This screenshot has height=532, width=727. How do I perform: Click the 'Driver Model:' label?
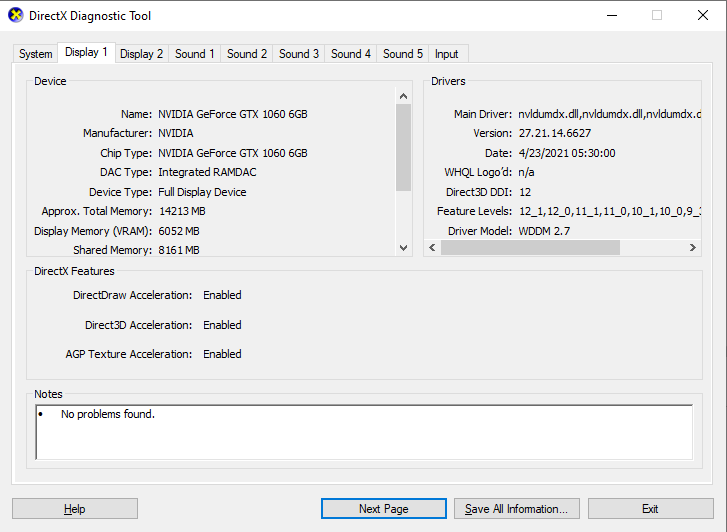tap(480, 231)
